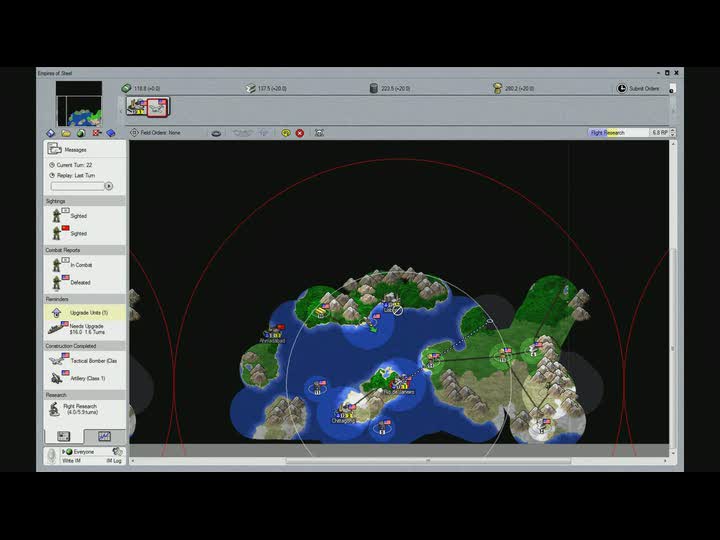Click the chat people icon beside Everyone
Image resolution: width=720 pixels, height=540 pixels.
click(x=118, y=451)
